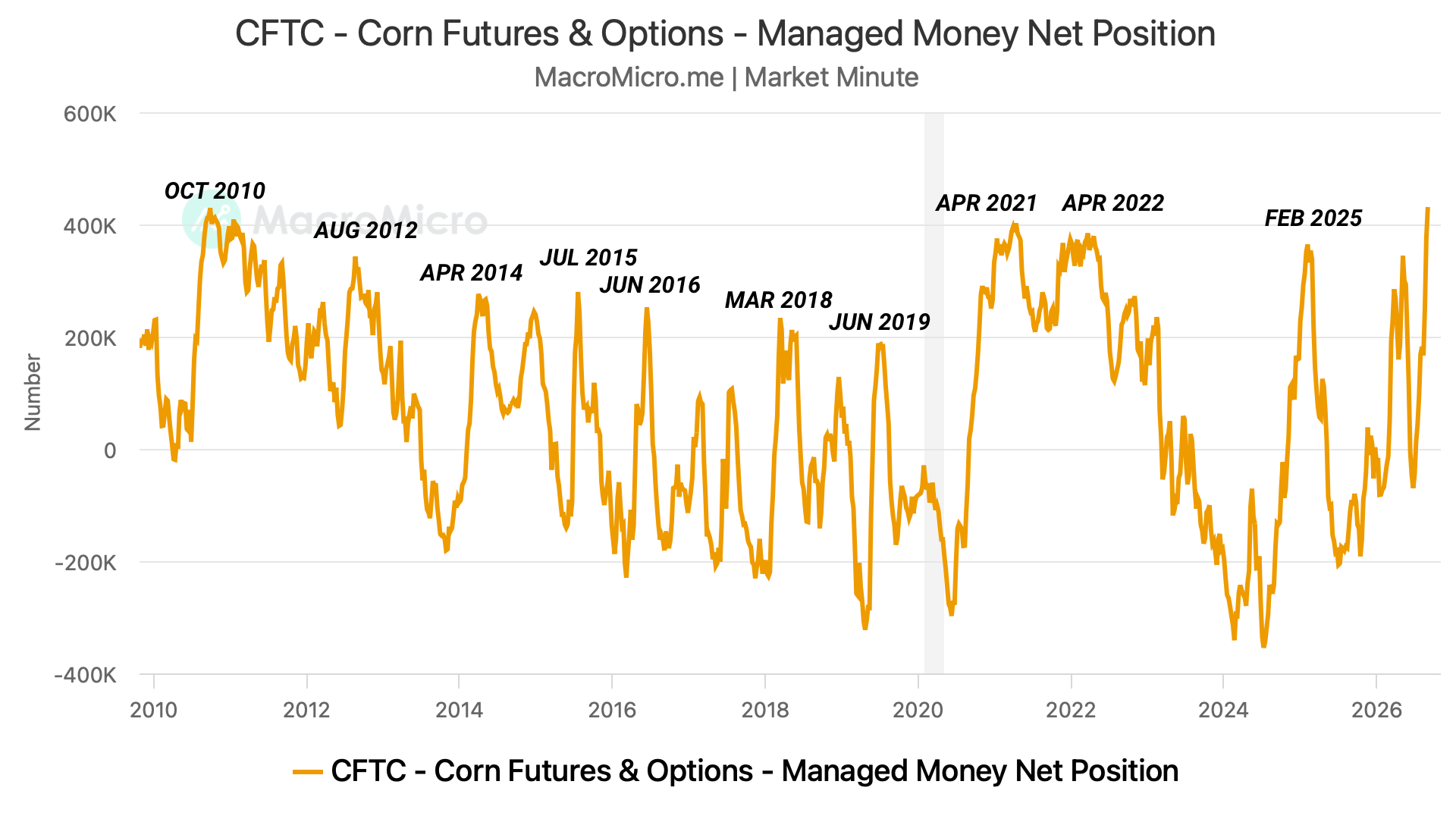The width and height of the screenshot is (1456, 819).
Task: Click the 2026 x-axis tick label
Action: tap(1377, 711)
